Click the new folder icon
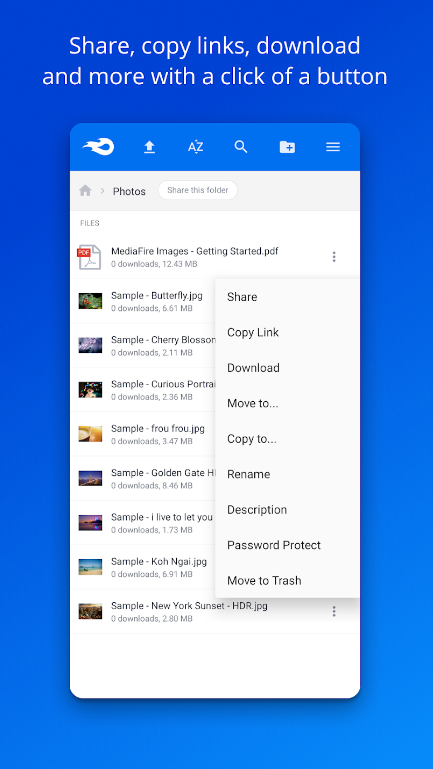Image resolution: width=433 pixels, height=769 pixels. [x=287, y=147]
